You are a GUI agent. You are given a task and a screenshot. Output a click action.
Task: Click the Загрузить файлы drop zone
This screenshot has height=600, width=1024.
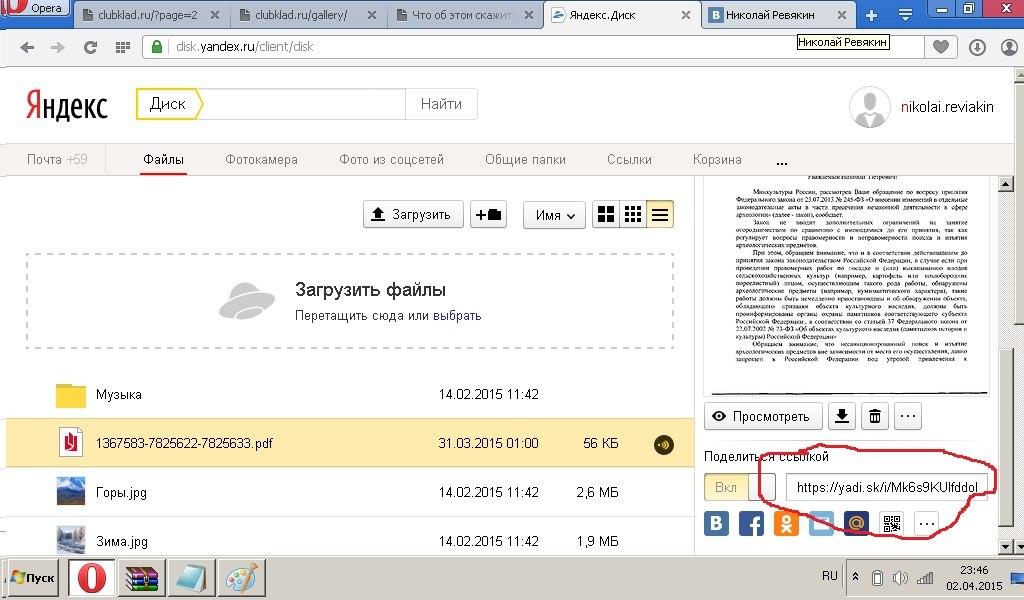(x=350, y=301)
